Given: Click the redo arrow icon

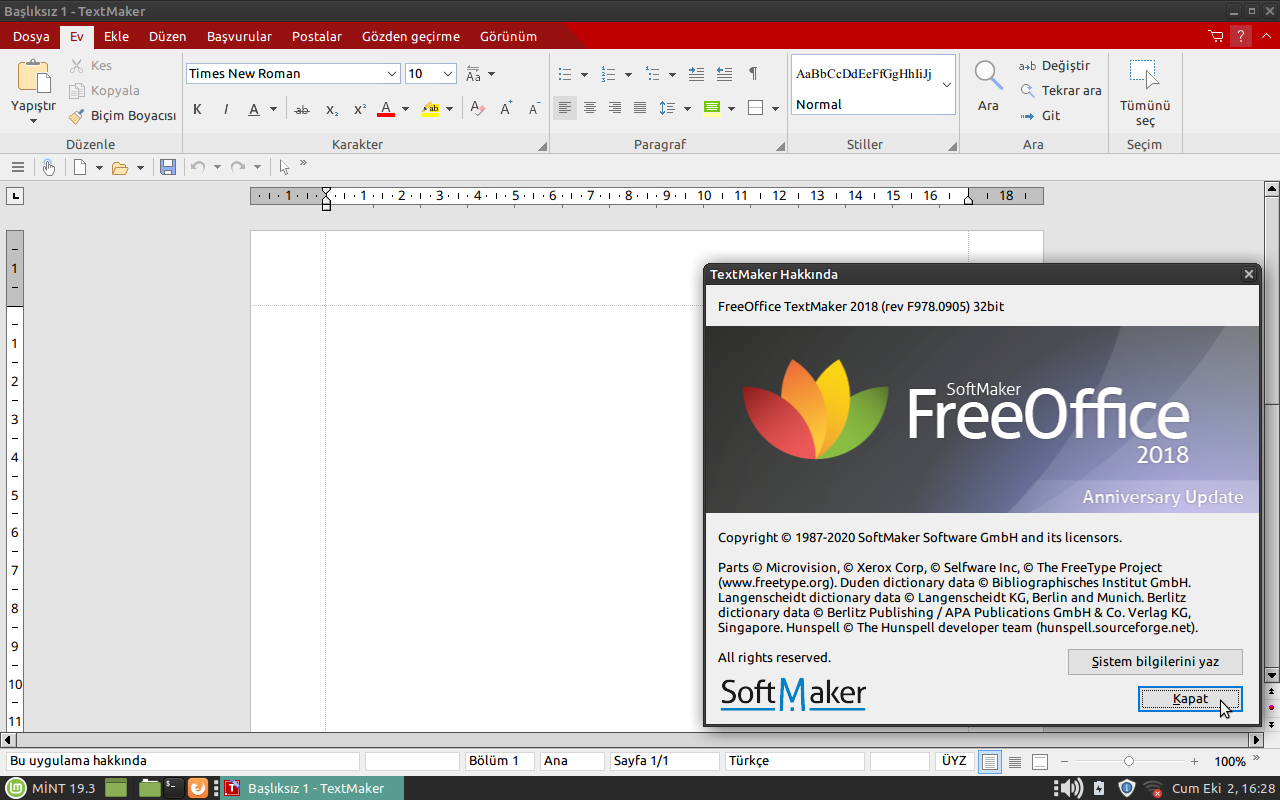Looking at the screenshot, I should (238, 167).
